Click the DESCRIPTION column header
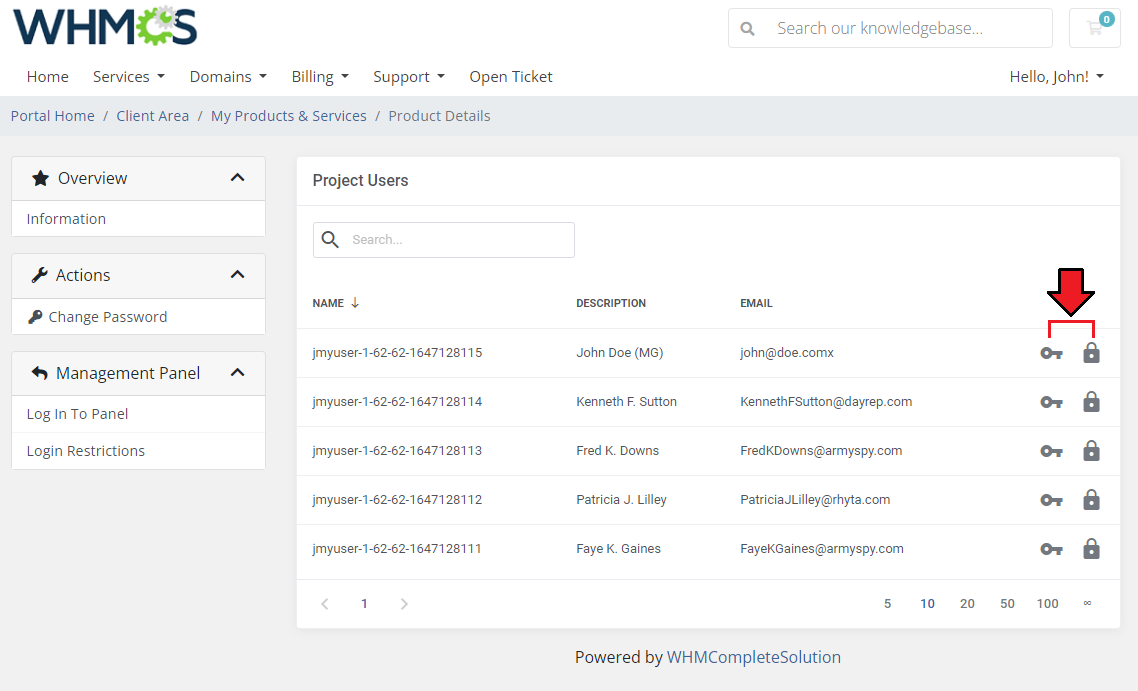Image resolution: width=1138 pixels, height=691 pixels. point(611,303)
